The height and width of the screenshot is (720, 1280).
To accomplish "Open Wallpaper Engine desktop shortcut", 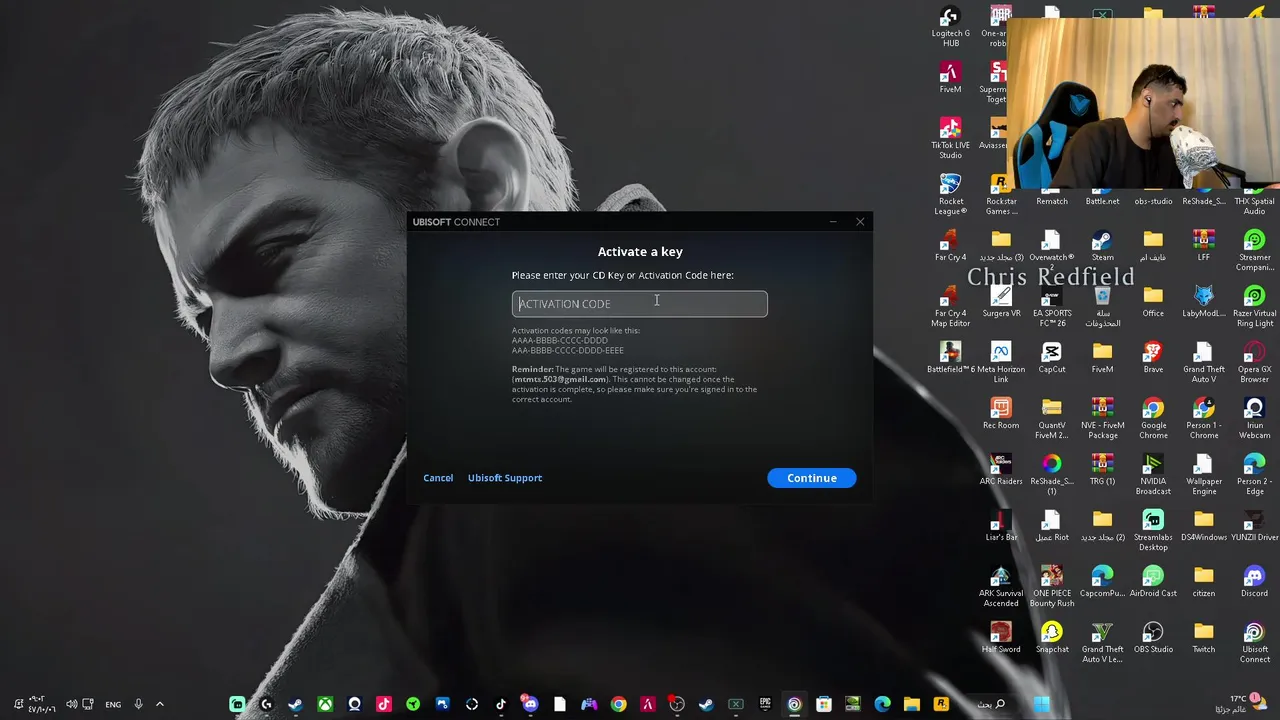I will (x=1204, y=475).
